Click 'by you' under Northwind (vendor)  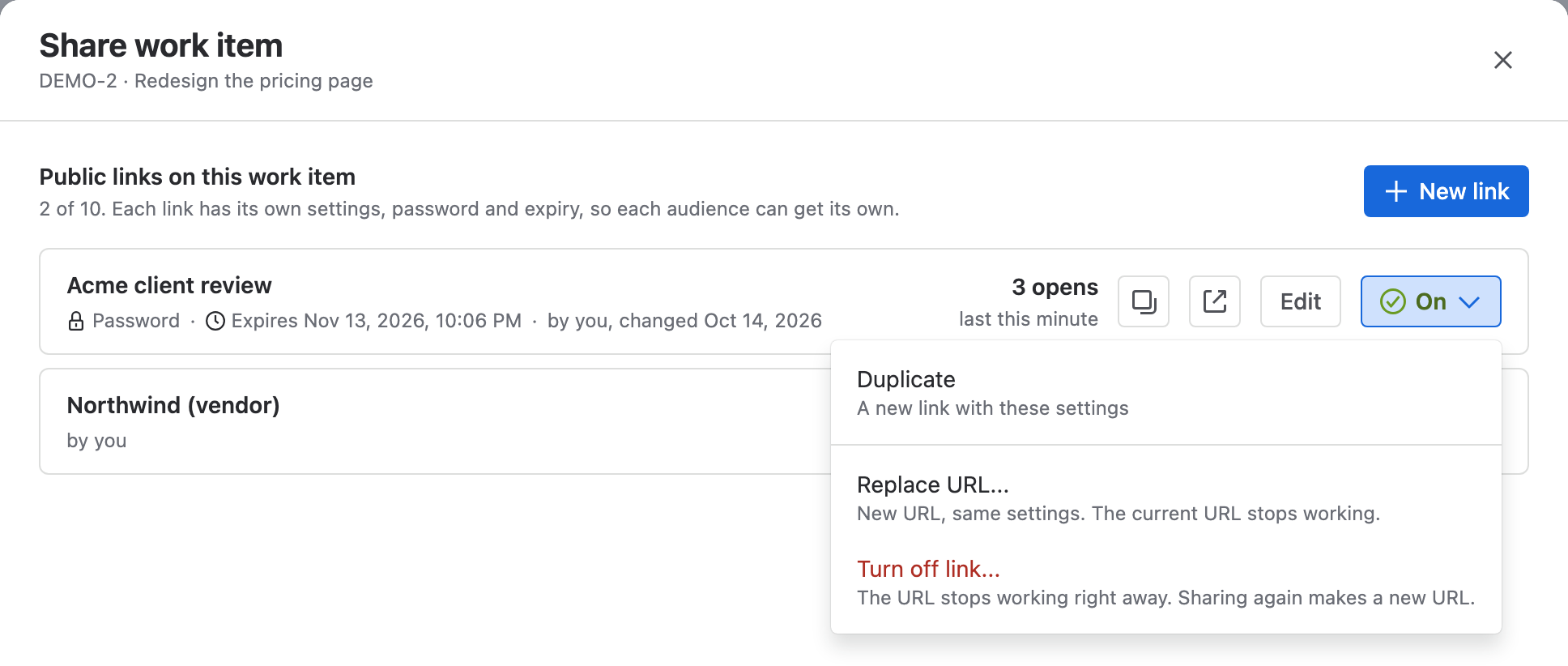click(x=97, y=441)
